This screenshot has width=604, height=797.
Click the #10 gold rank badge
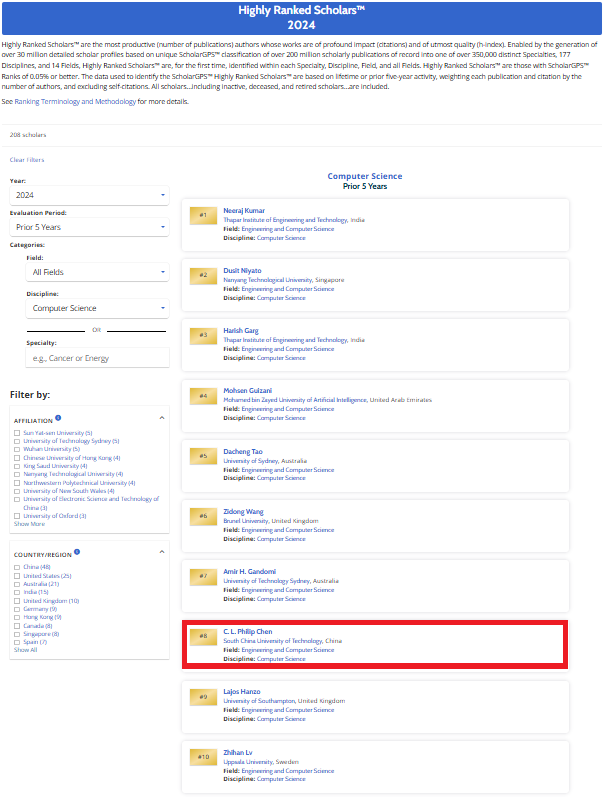[203, 757]
